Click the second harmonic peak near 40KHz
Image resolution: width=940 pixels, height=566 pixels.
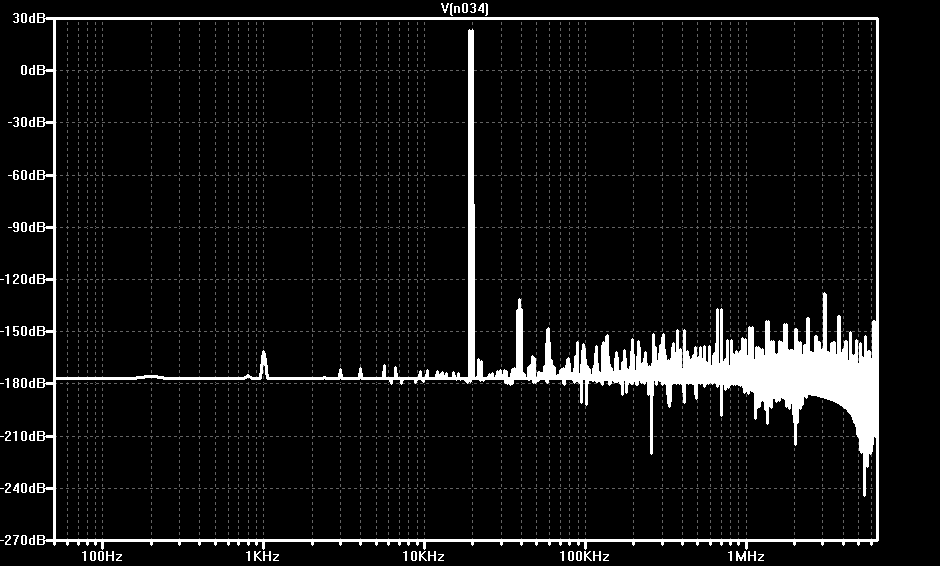[519, 339]
